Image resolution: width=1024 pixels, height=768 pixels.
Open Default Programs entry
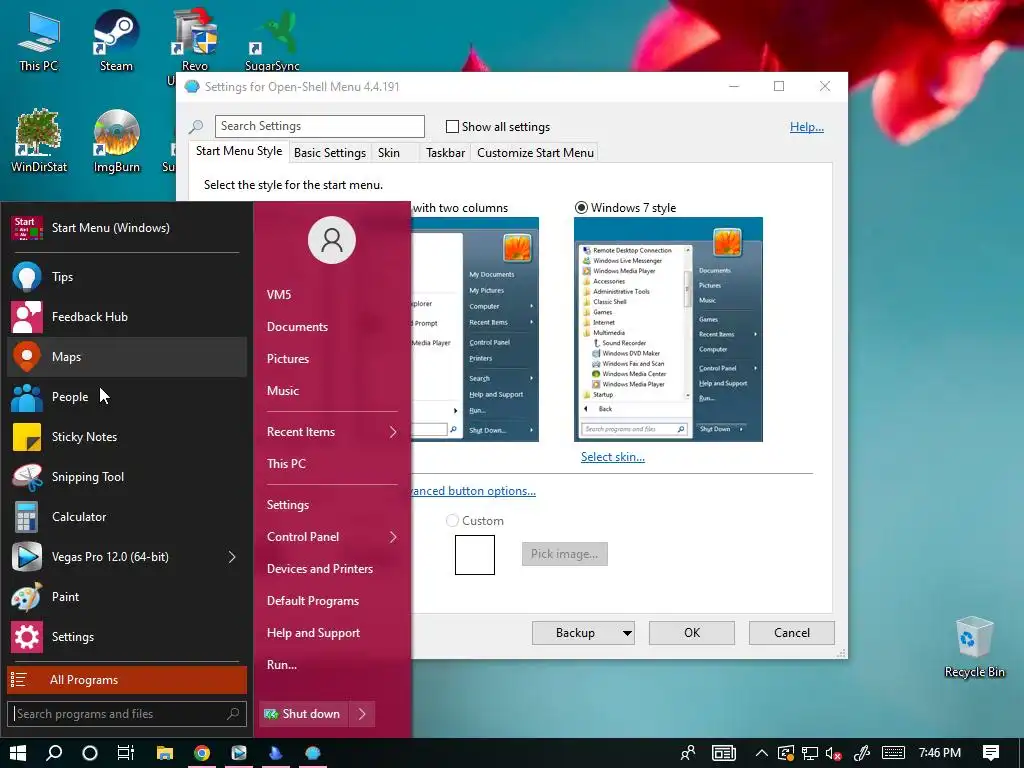coord(313,601)
